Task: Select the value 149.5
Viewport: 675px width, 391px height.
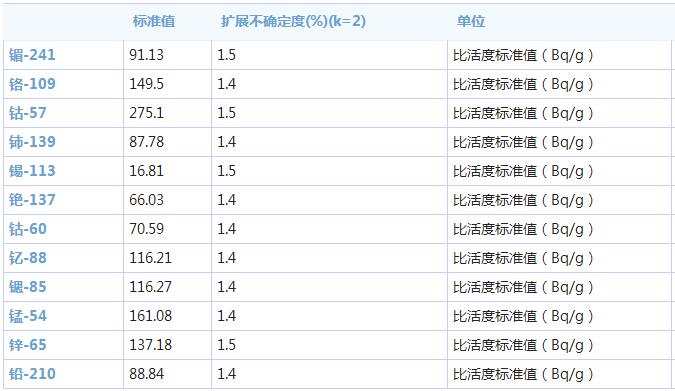Action: click(146, 84)
